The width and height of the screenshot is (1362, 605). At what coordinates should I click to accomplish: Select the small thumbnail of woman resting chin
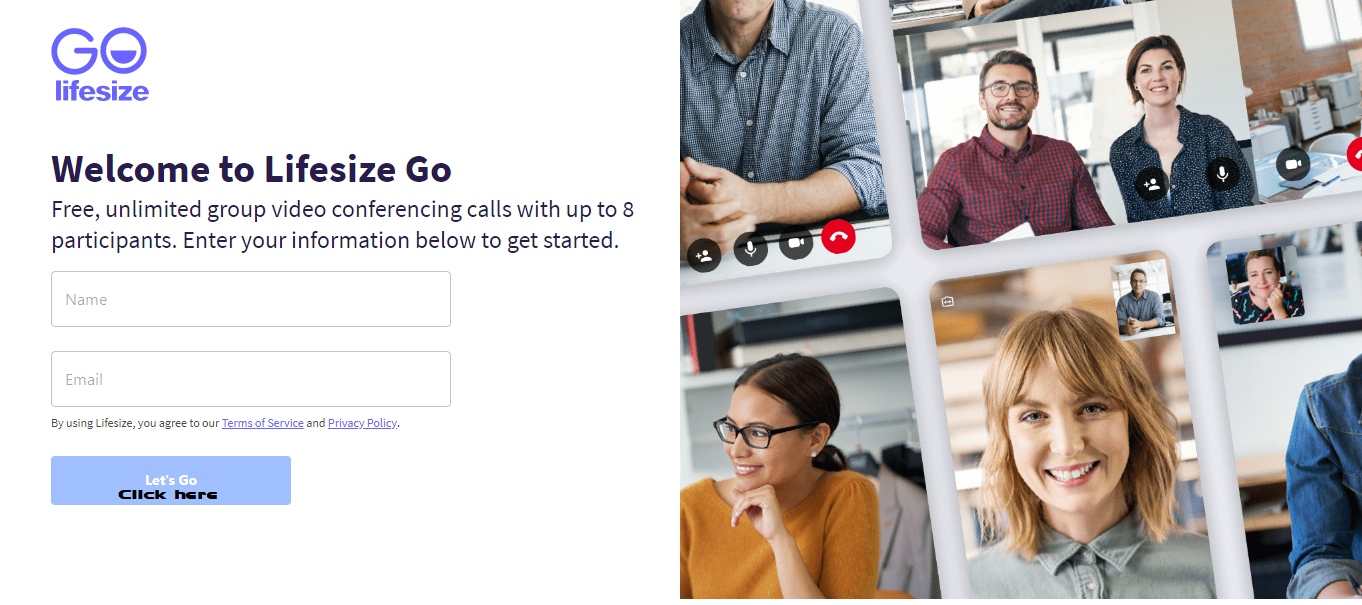click(x=1266, y=286)
